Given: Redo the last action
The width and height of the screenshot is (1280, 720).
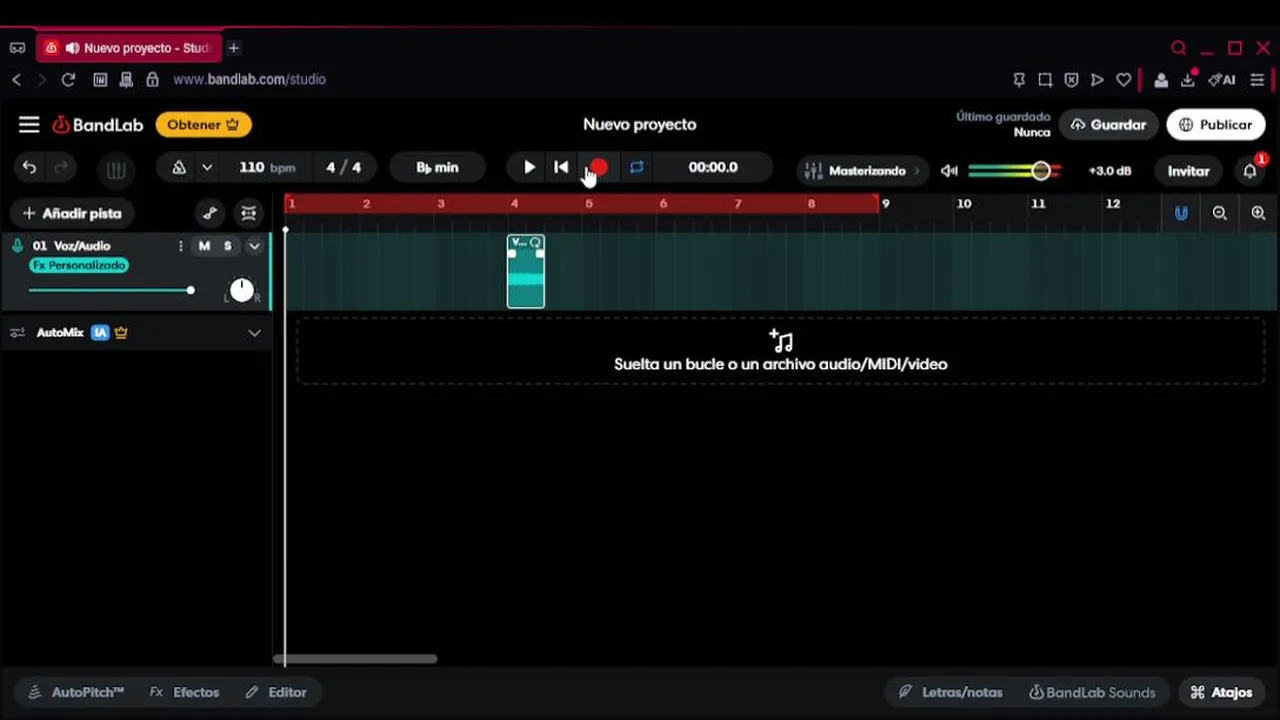Looking at the screenshot, I should click(60, 168).
